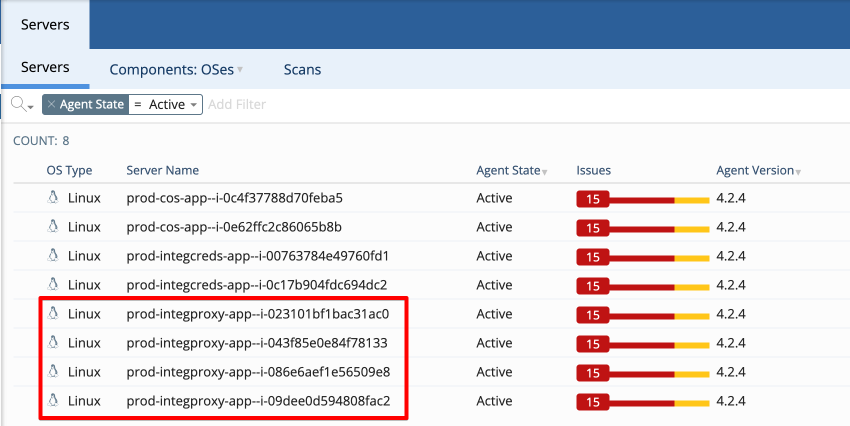Click Linux icon for integproxy bac31ac0 row

[53, 313]
